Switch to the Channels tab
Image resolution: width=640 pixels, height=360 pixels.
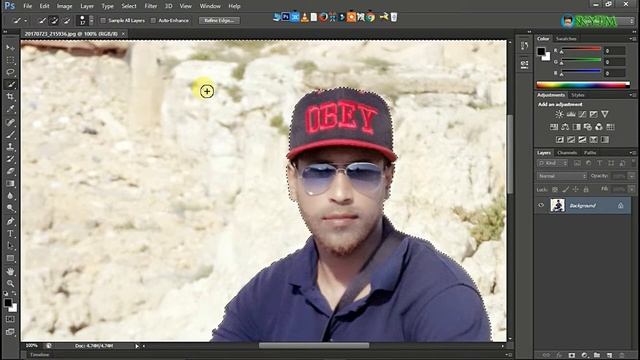pyautogui.click(x=567, y=153)
